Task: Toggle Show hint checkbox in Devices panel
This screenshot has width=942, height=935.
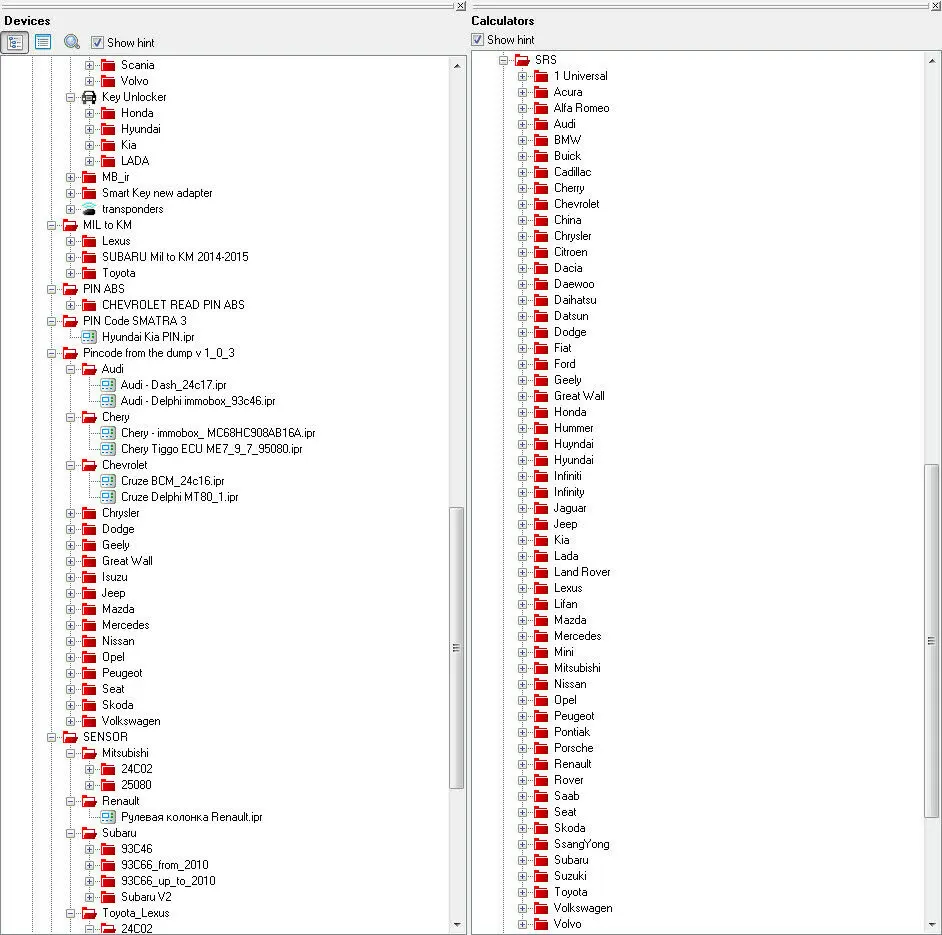Action: click(x=97, y=43)
